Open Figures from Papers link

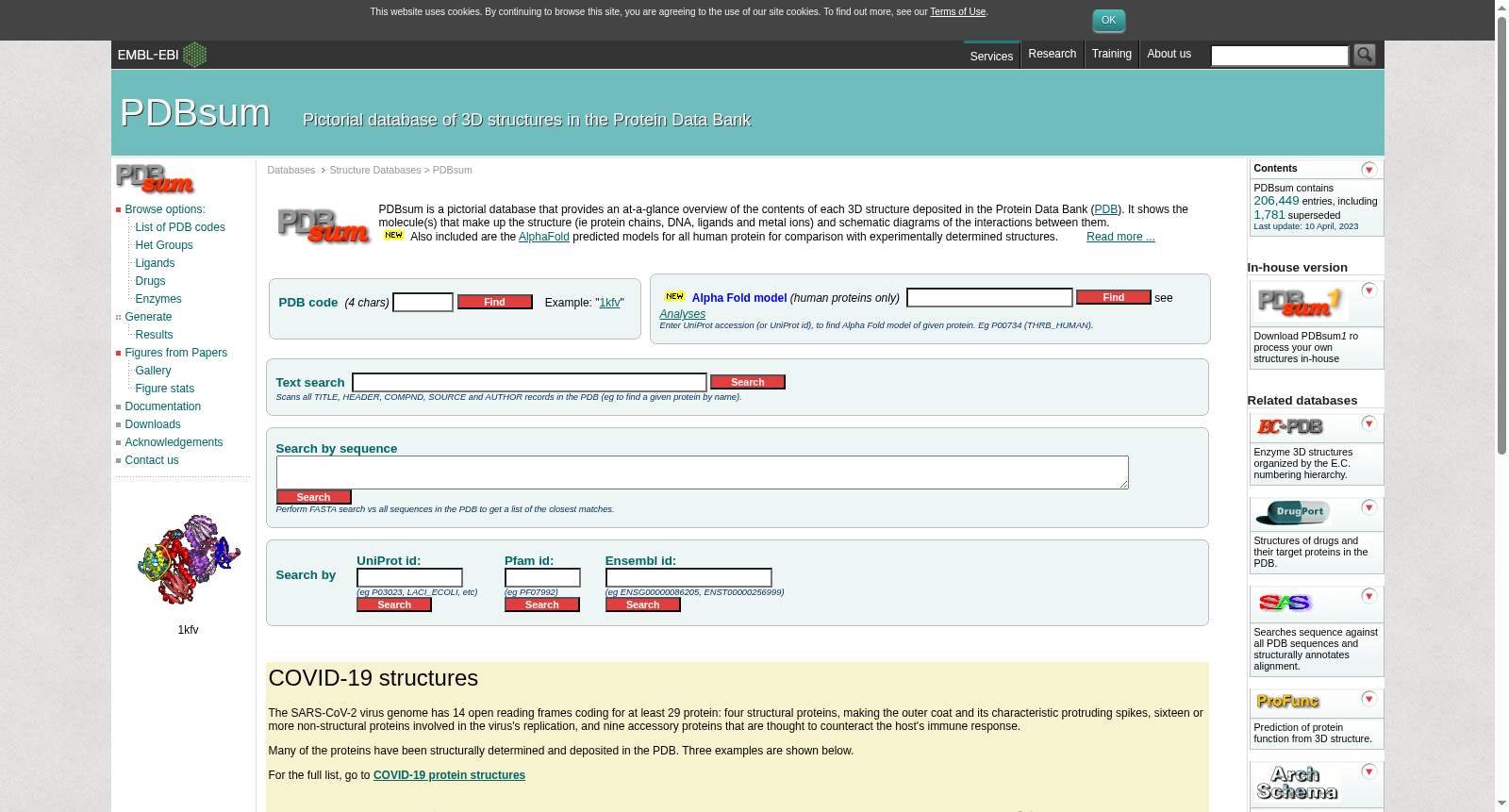click(x=176, y=353)
